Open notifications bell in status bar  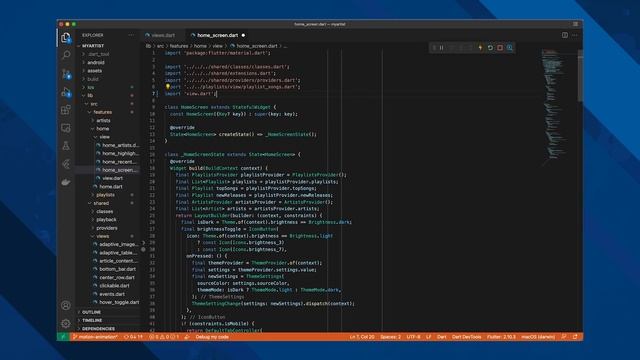pos(575,337)
